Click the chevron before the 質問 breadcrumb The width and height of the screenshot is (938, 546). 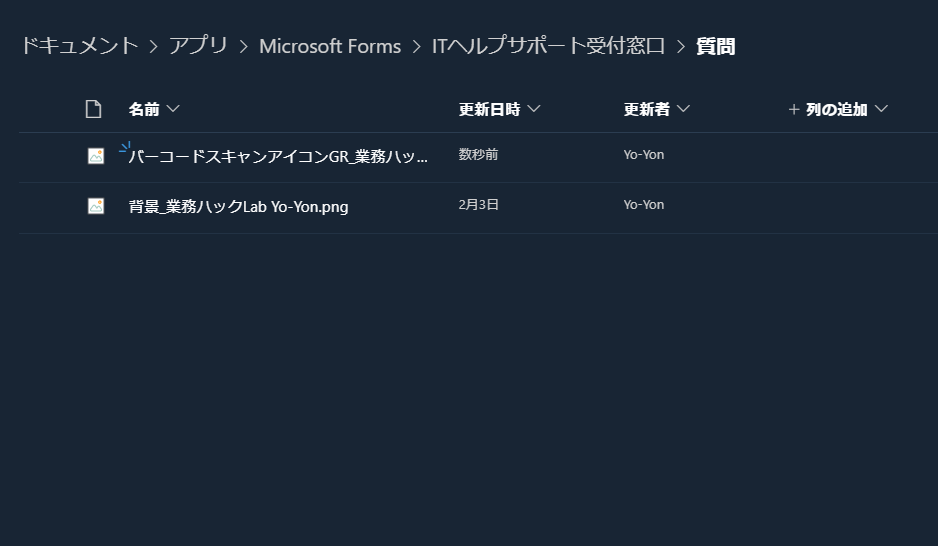coord(681,47)
